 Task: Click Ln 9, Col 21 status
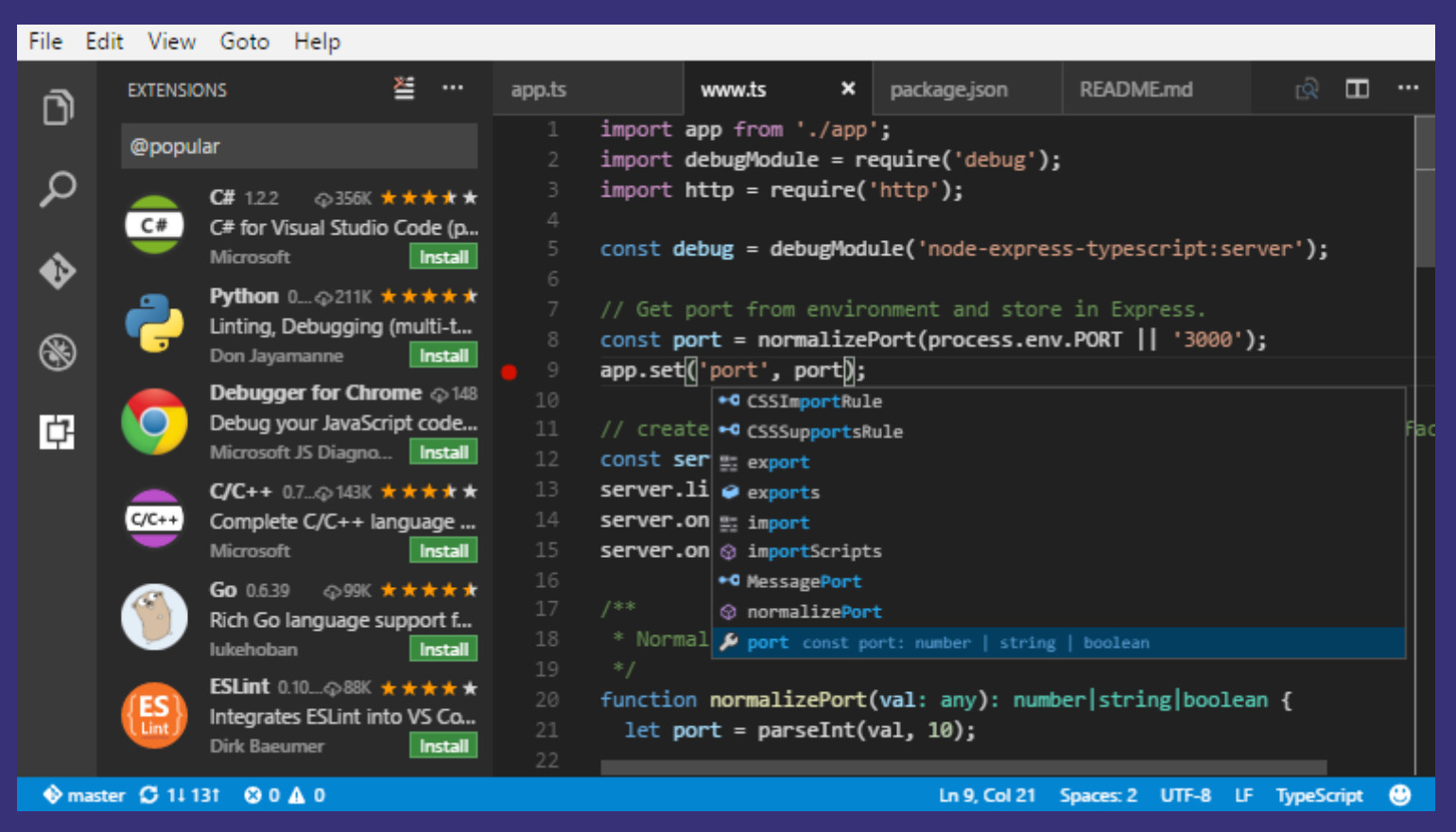click(x=987, y=795)
